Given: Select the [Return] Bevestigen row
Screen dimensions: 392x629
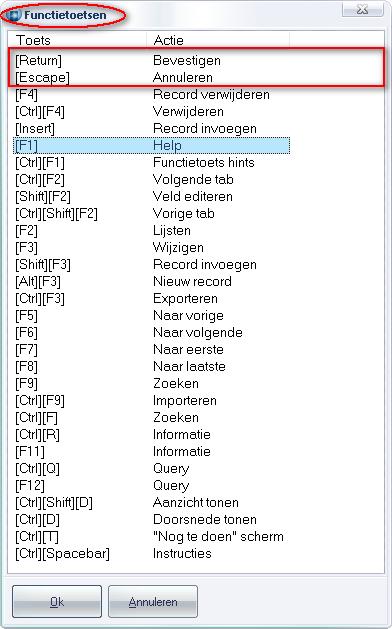Looking at the screenshot, I should (x=152, y=61).
